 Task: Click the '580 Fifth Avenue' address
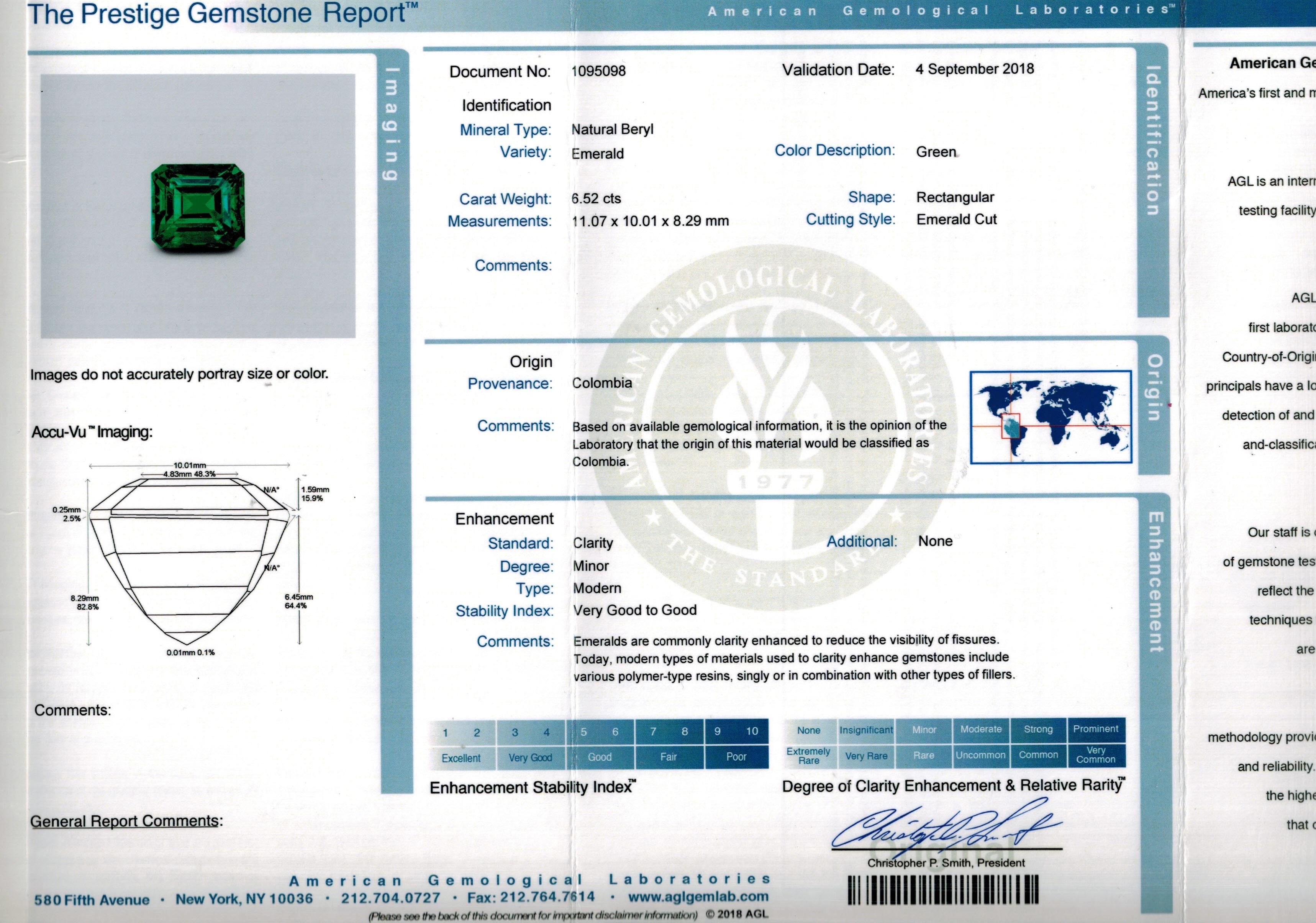click(x=92, y=900)
